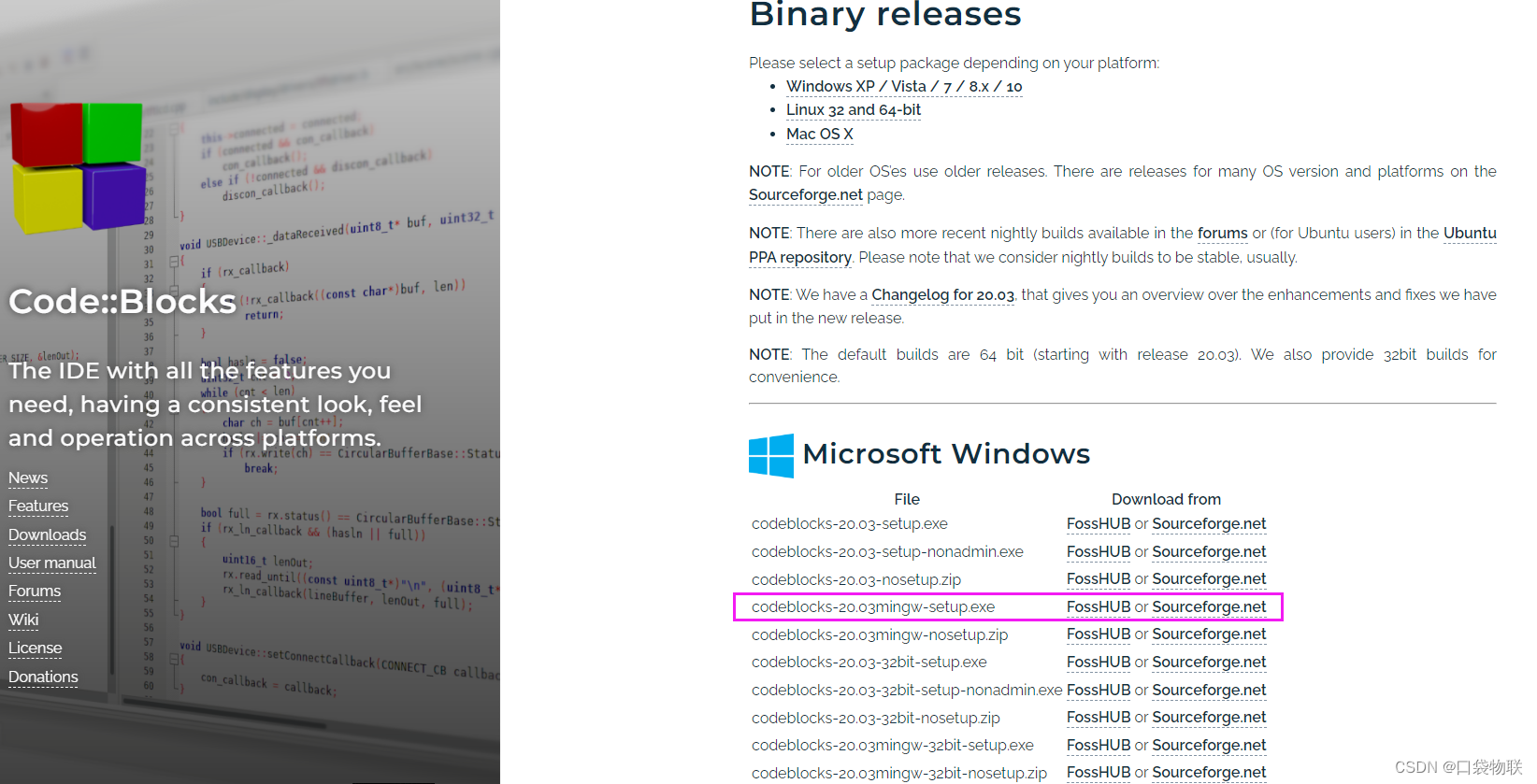Image resolution: width=1537 pixels, height=784 pixels.
Task: Download codeblocks-20.03-32bit-nosetup.zip from FossHUB
Action: pos(1099,718)
